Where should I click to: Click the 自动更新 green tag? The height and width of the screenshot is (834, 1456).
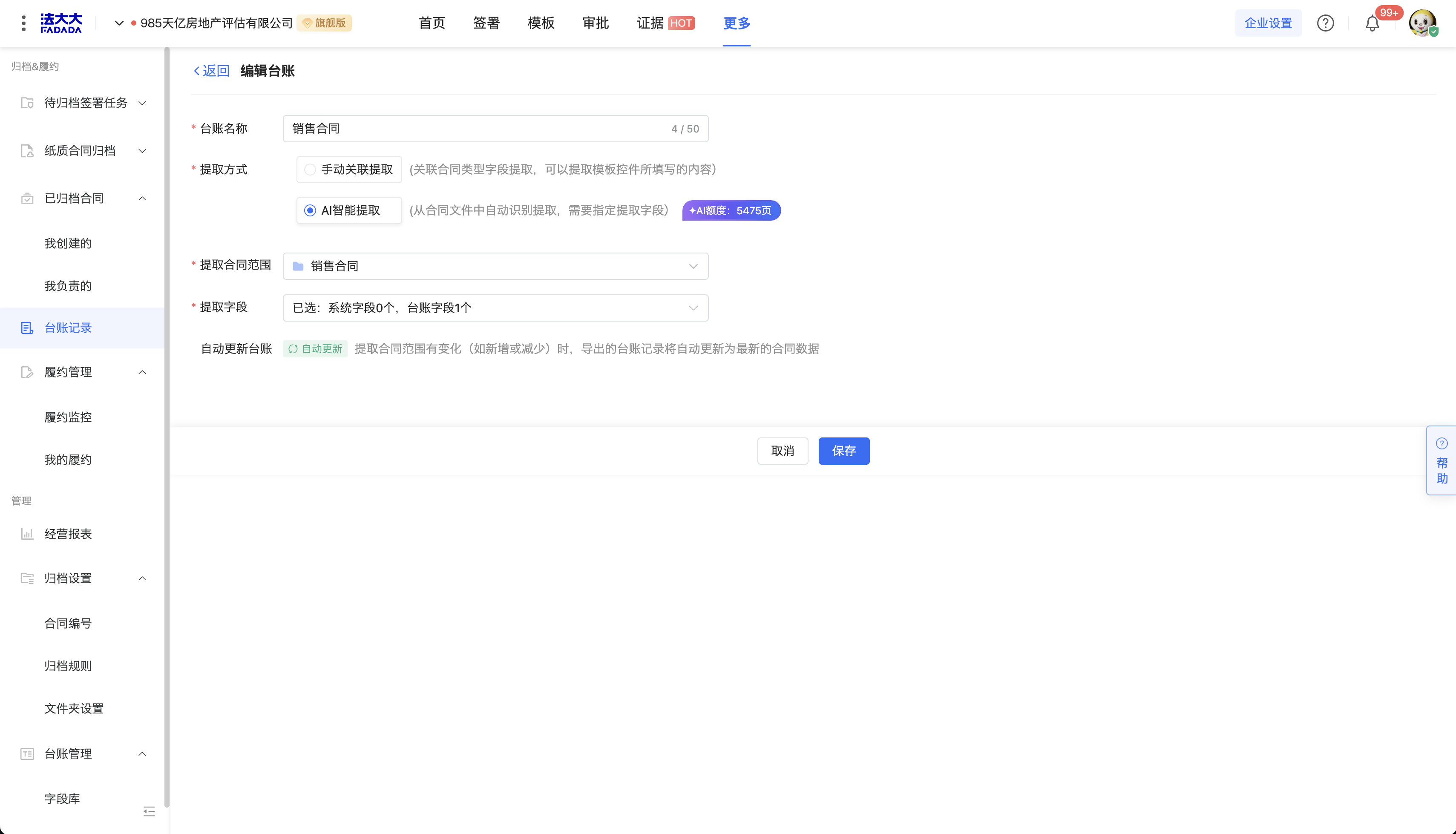coord(315,349)
